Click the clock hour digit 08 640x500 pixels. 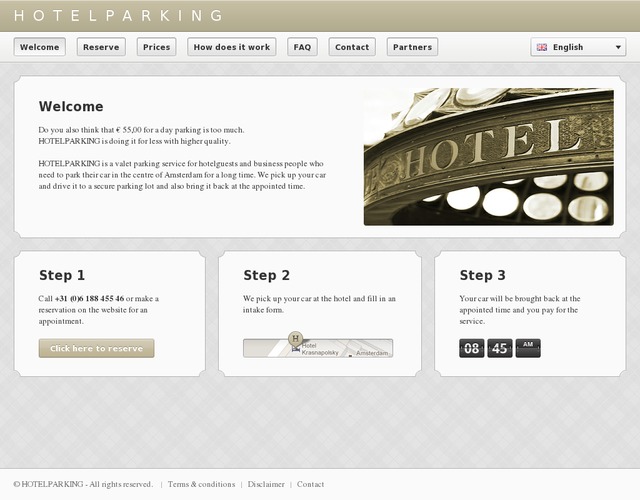click(472, 348)
